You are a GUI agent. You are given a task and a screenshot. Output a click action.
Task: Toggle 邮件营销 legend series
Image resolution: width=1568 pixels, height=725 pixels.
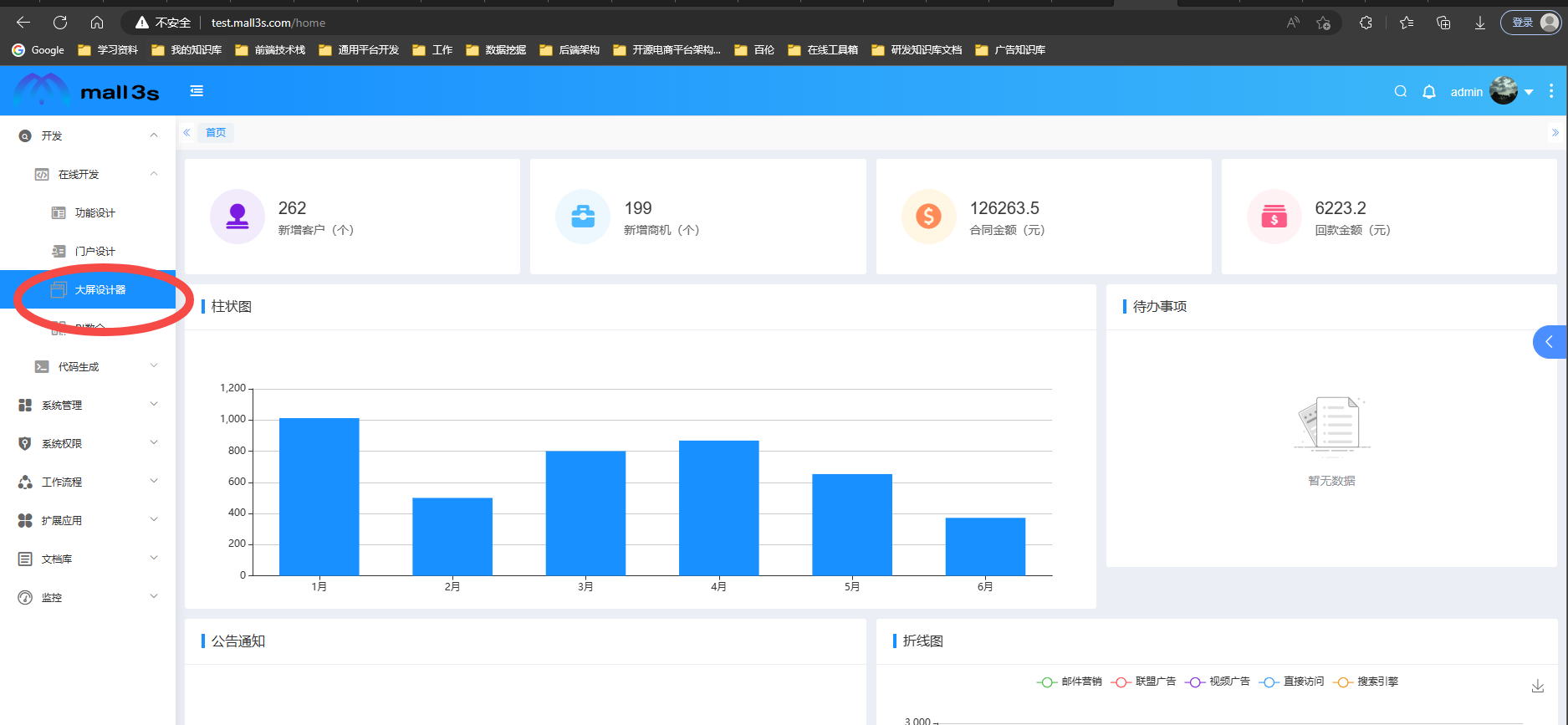point(1070,682)
